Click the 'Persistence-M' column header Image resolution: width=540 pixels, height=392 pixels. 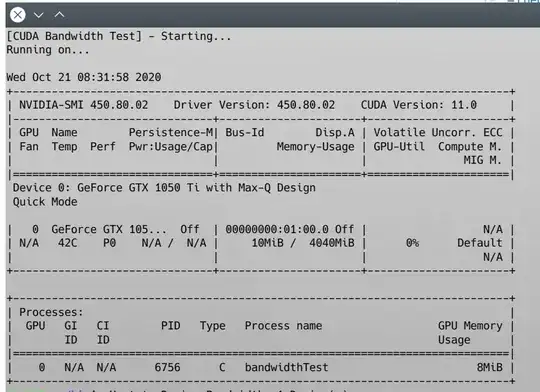[171, 132]
